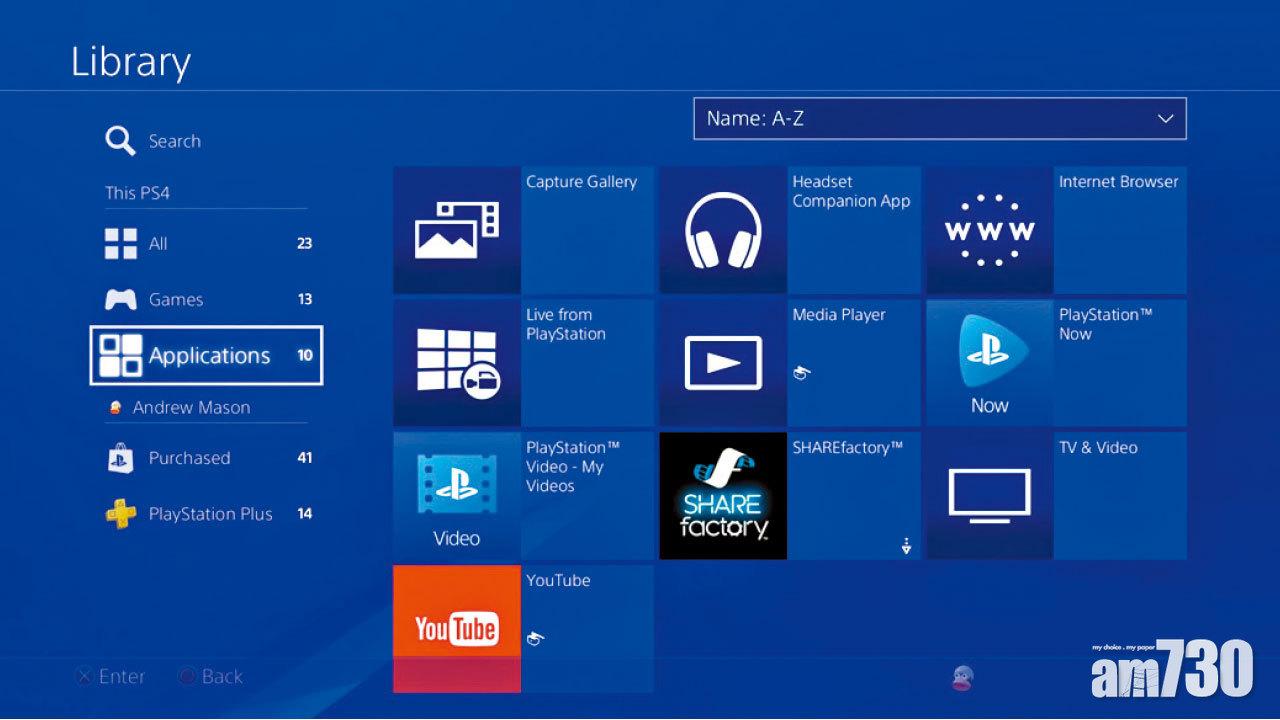The image size is (1280, 720).
Task: View PlayStation Plus content
Action: point(210,513)
